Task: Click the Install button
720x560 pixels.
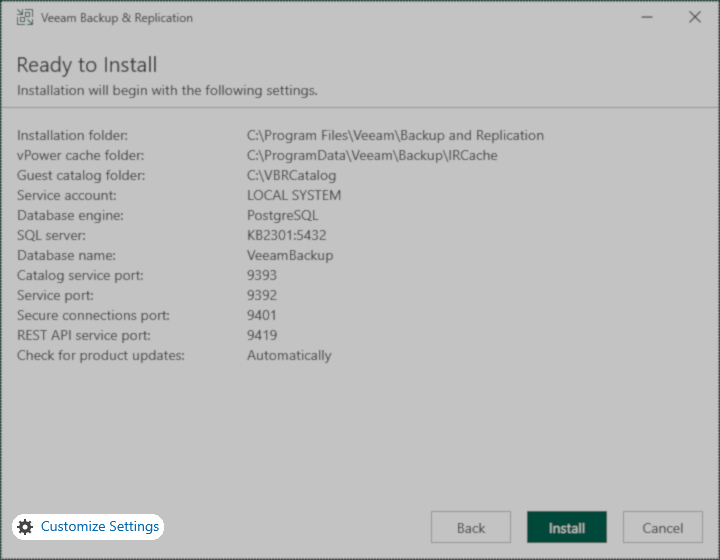Action: pyautogui.click(x=567, y=527)
